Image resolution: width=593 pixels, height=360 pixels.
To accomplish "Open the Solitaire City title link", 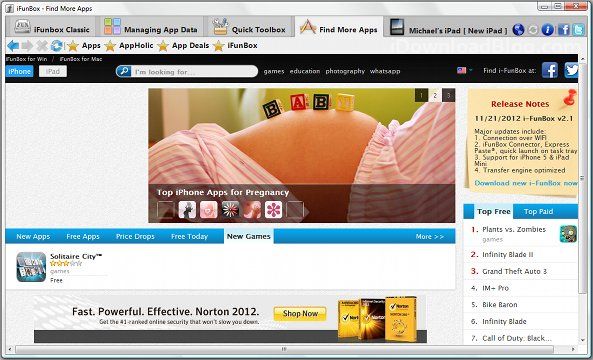I will (x=76, y=256).
